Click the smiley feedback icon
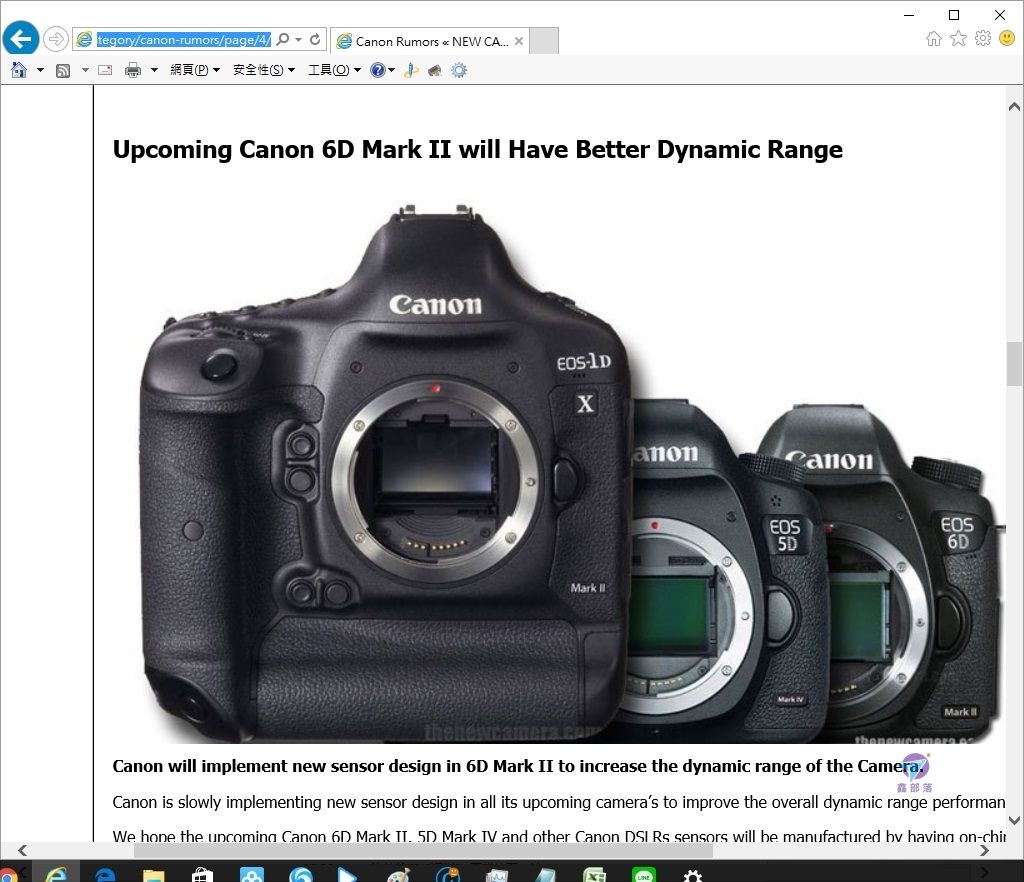 pos(1007,39)
